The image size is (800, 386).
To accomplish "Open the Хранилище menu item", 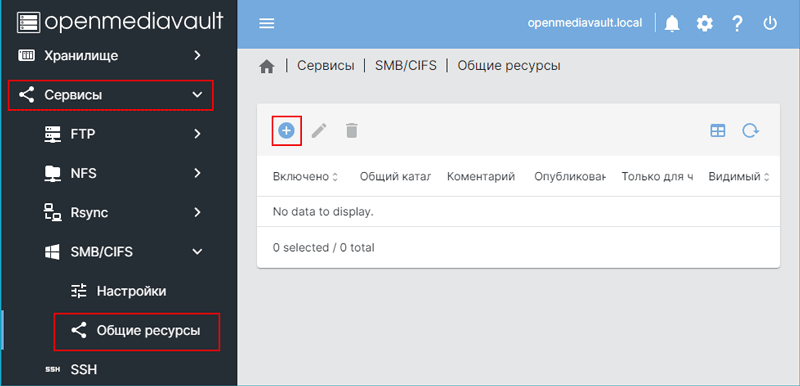I will point(118,55).
